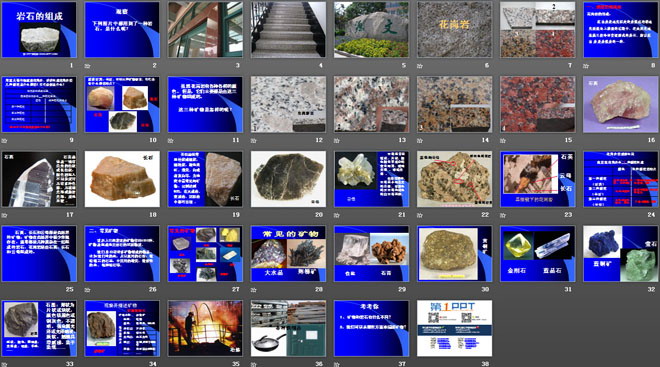
Task: Select slide 36 with the frying pan
Action: coord(288,328)
